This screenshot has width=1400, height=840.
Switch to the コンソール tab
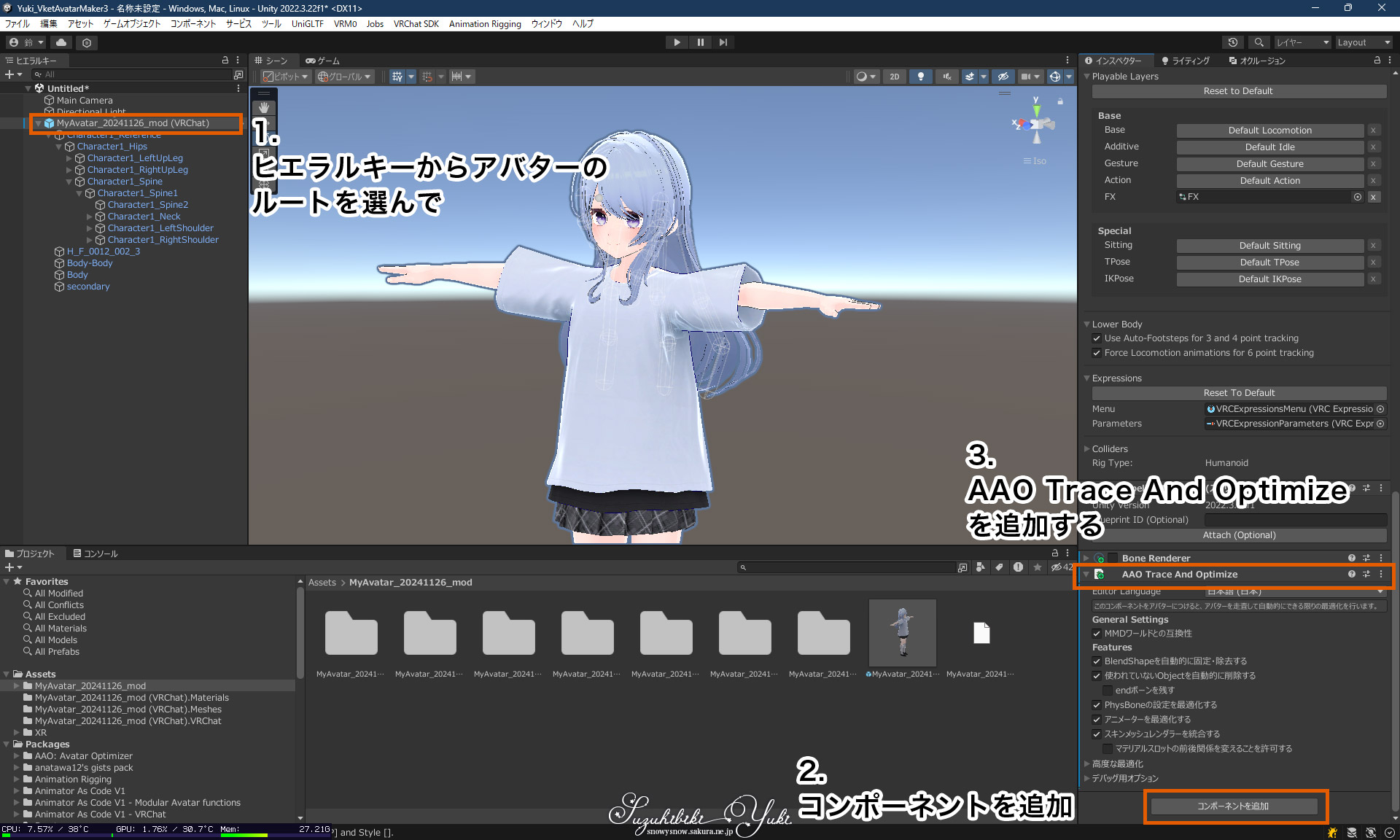(x=96, y=553)
